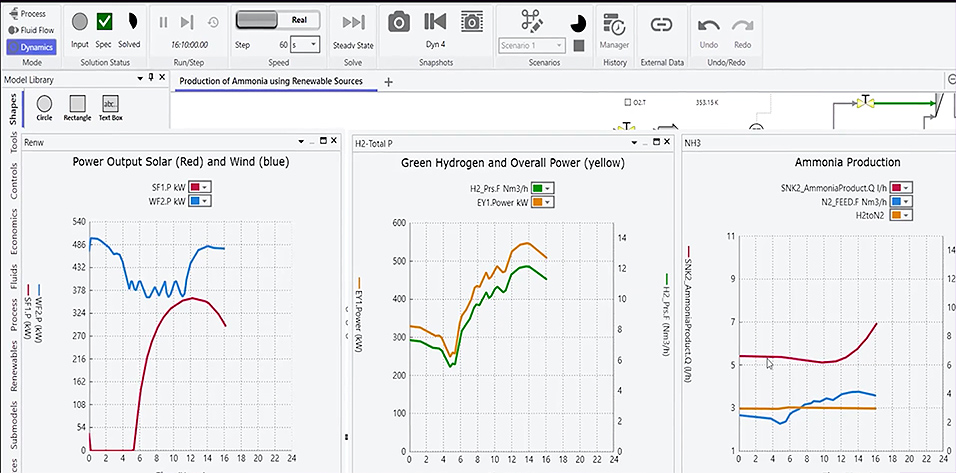Stop the scenario with the square button
The image size is (956, 473).
coord(579,46)
